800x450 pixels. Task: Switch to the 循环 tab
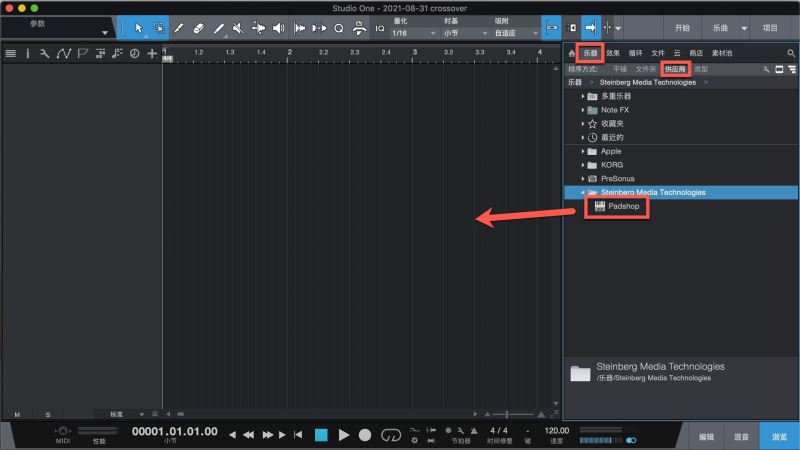click(x=635, y=53)
